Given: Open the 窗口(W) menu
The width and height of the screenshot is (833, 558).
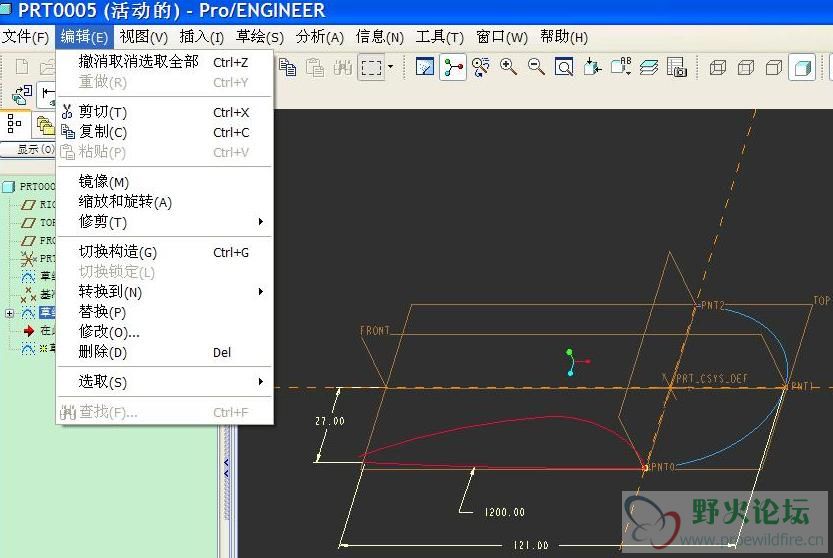Looking at the screenshot, I should tap(502, 37).
